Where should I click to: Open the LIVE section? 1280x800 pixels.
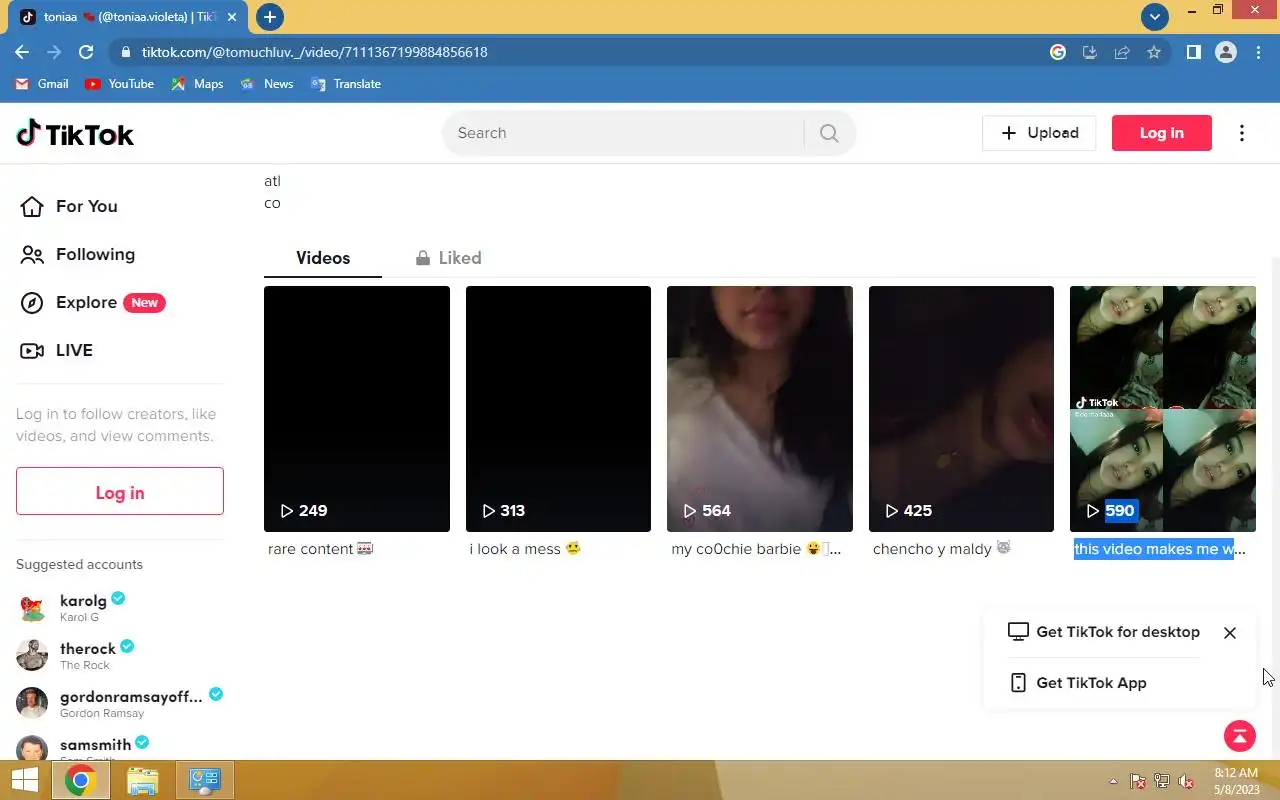click(x=57, y=350)
